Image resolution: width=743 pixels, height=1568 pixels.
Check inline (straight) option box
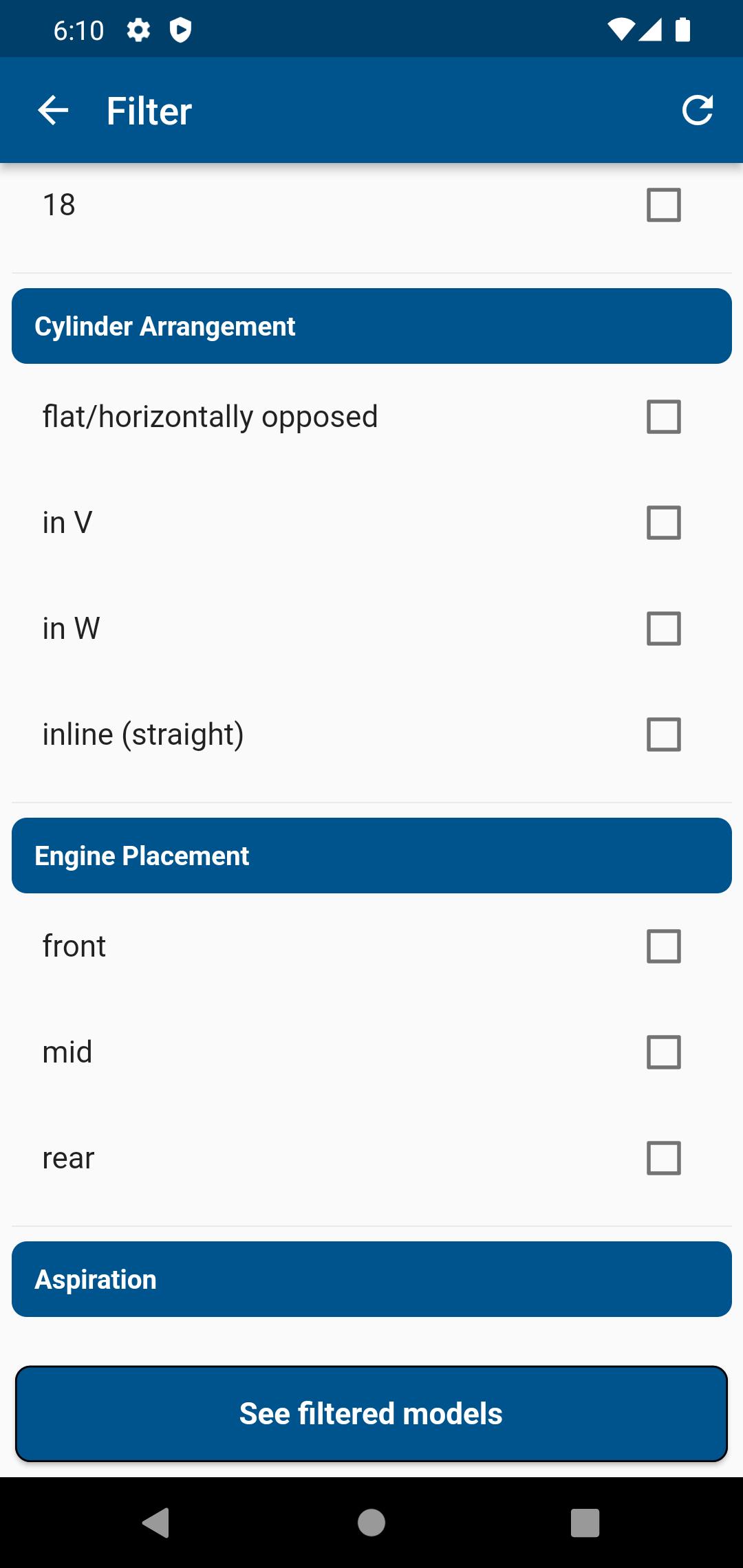[x=664, y=734]
